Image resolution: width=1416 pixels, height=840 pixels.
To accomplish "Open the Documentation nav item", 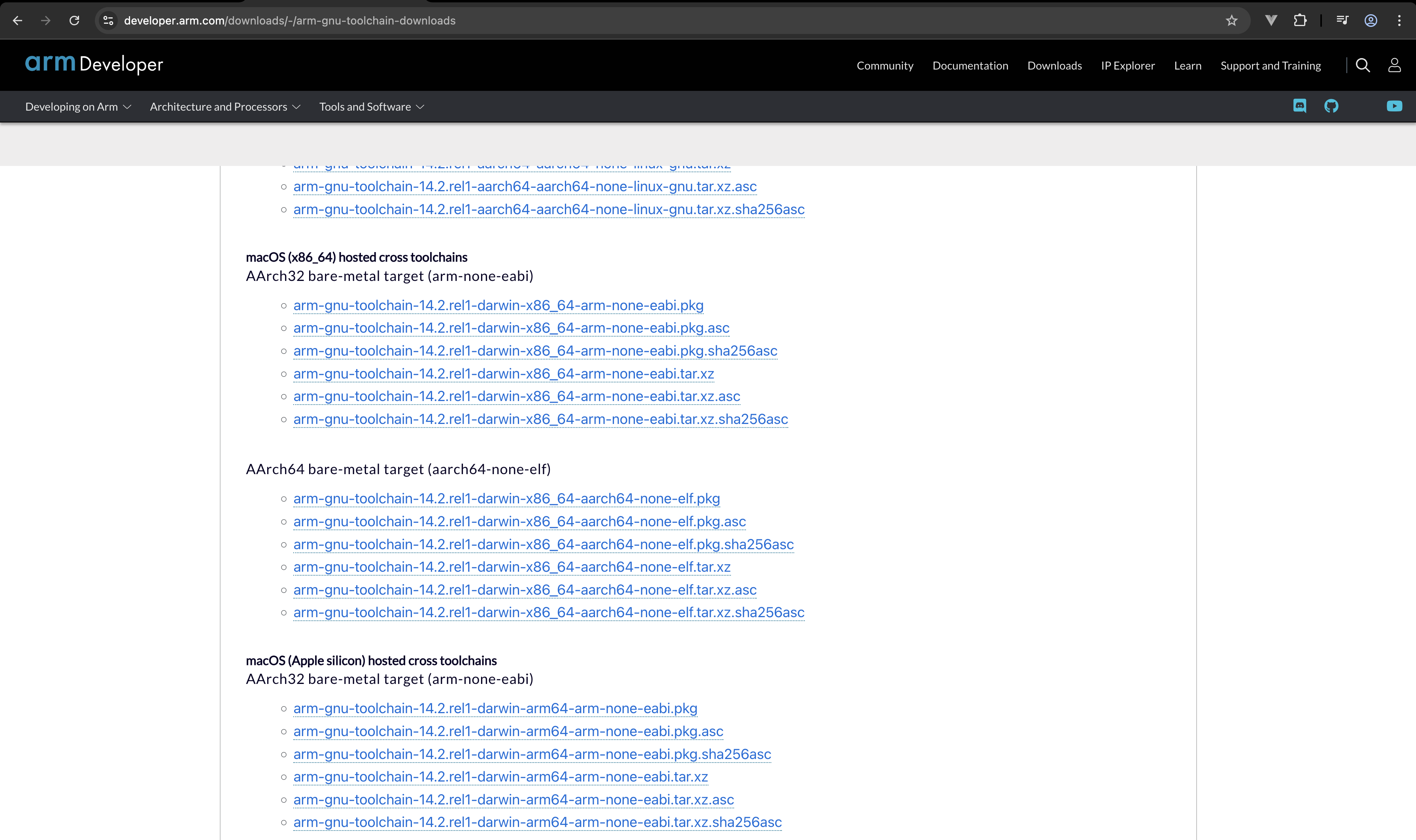I will pos(970,66).
